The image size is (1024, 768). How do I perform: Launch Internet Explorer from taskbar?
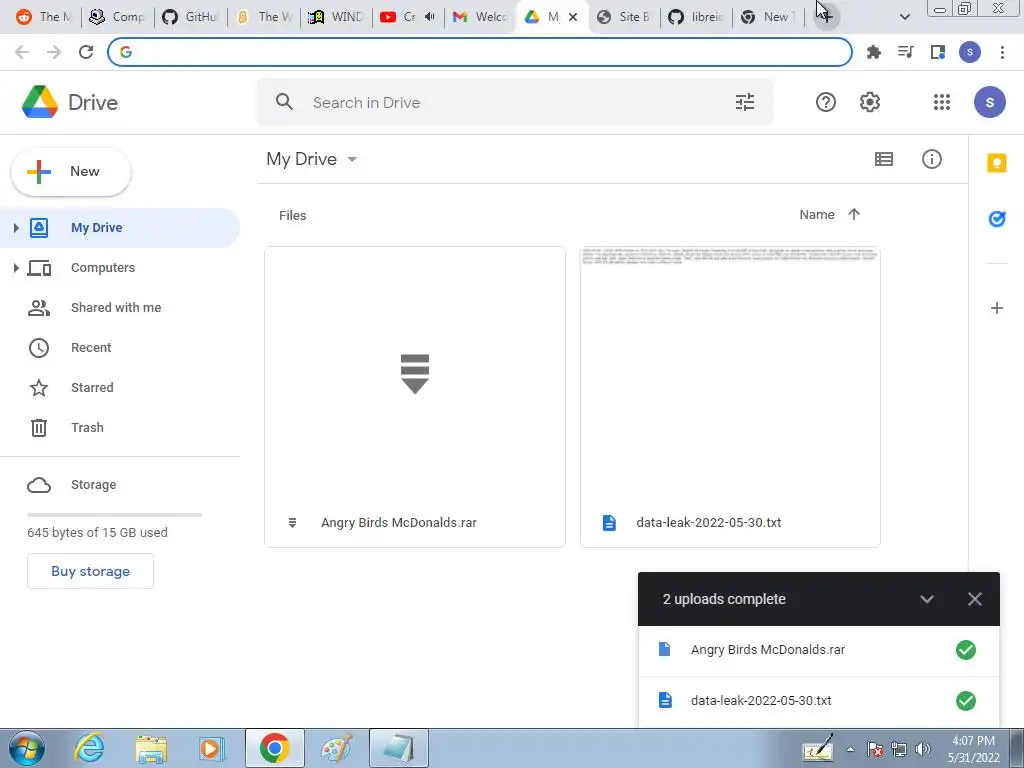[x=89, y=748]
